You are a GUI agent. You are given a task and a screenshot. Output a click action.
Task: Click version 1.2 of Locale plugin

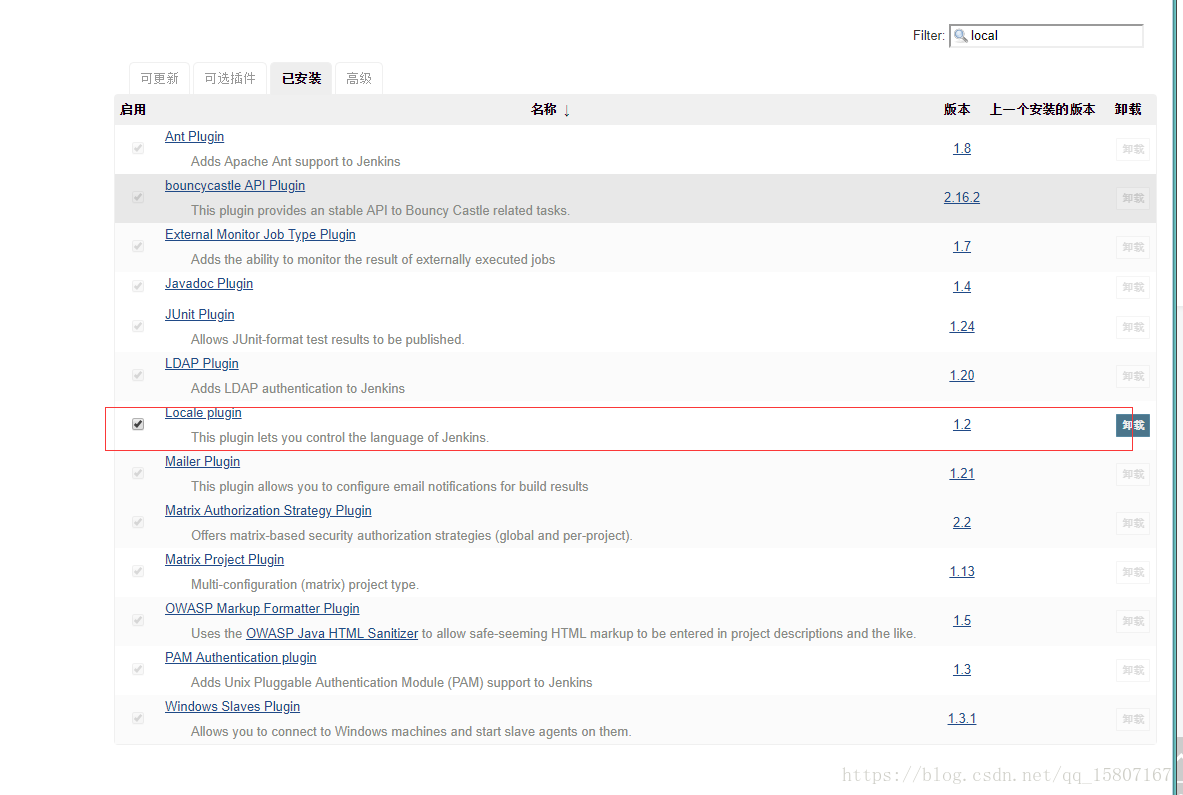pyautogui.click(x=962, y=425)
